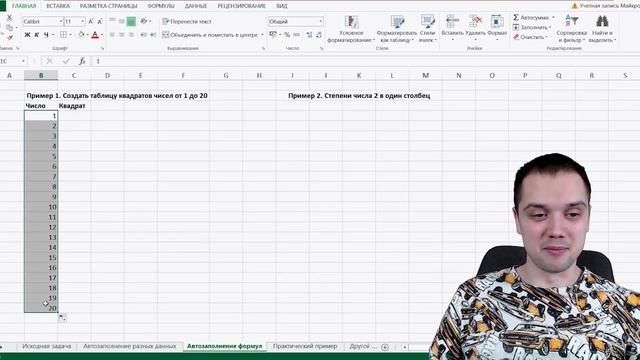
Task: Open the ВИД ribbon tab
Action: pyautogui.click(x=282, y=6)
